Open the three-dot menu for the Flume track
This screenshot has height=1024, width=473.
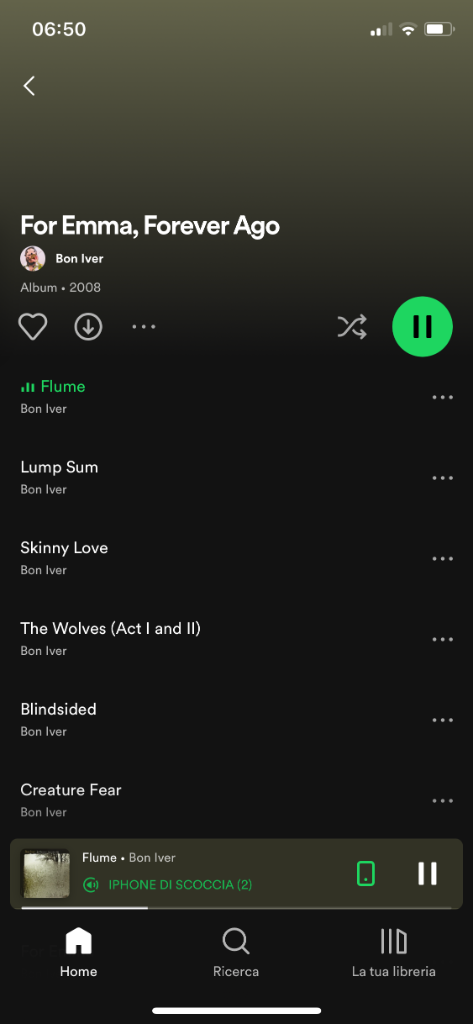pyautogui.click(x=442, y=397)
